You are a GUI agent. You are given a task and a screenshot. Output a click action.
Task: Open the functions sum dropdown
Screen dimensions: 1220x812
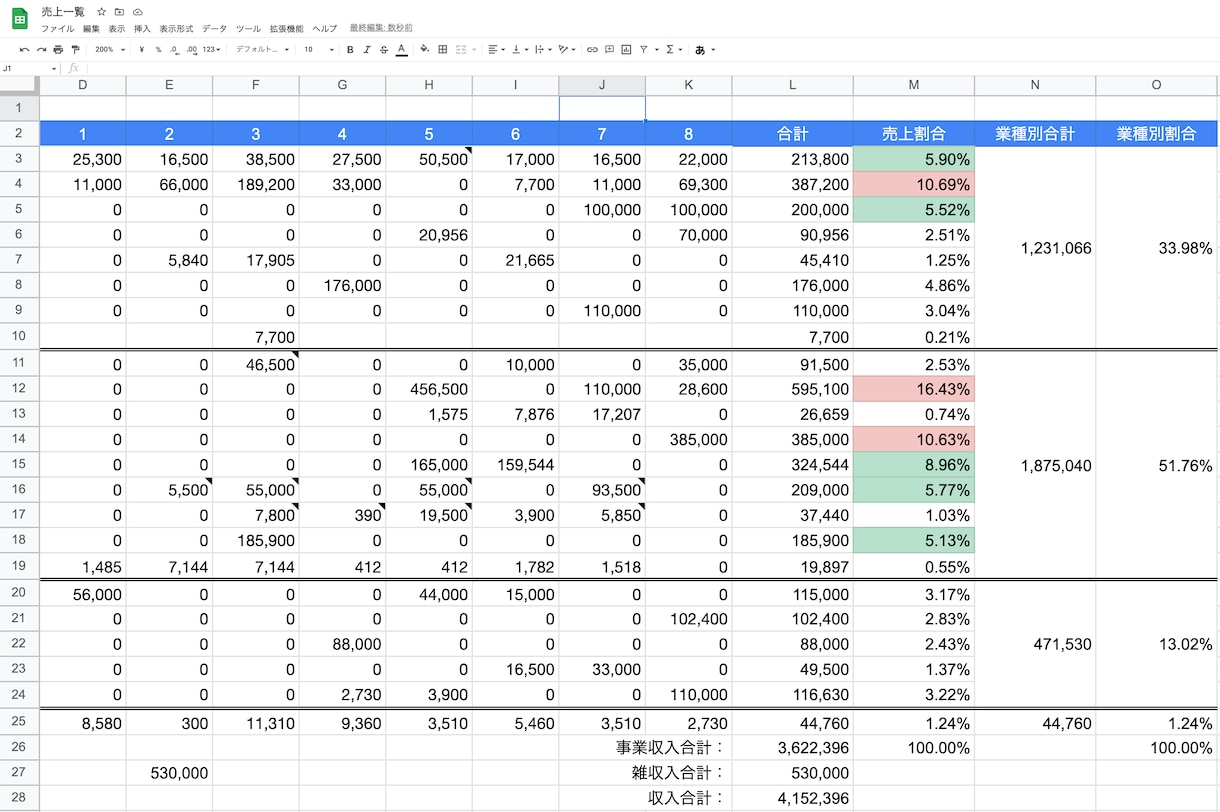(672, 49)
